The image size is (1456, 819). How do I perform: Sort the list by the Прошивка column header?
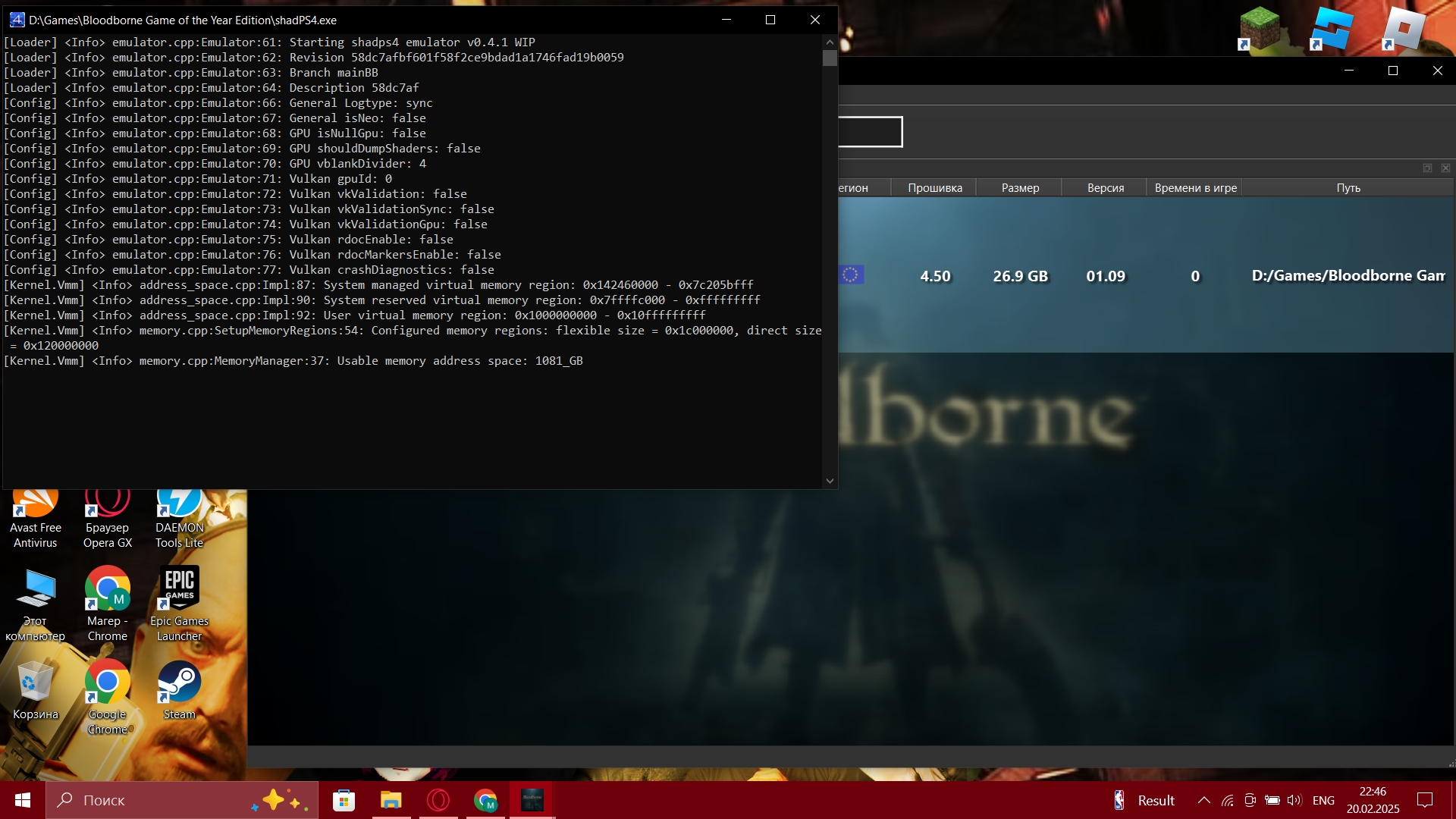pyautogui.click(x=934, y=188)
